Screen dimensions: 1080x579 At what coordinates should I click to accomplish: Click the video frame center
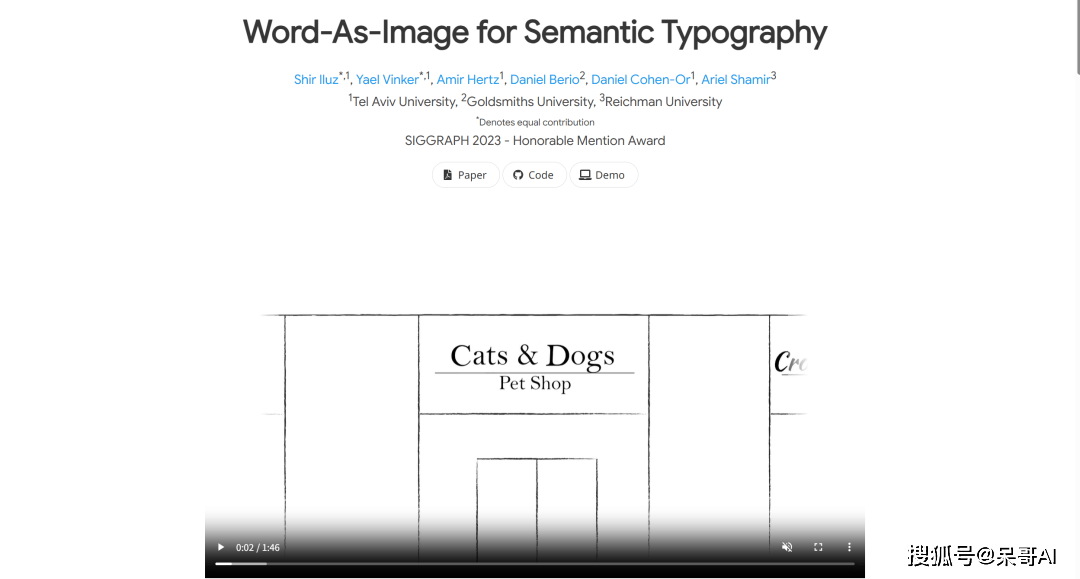click(534, 400)
